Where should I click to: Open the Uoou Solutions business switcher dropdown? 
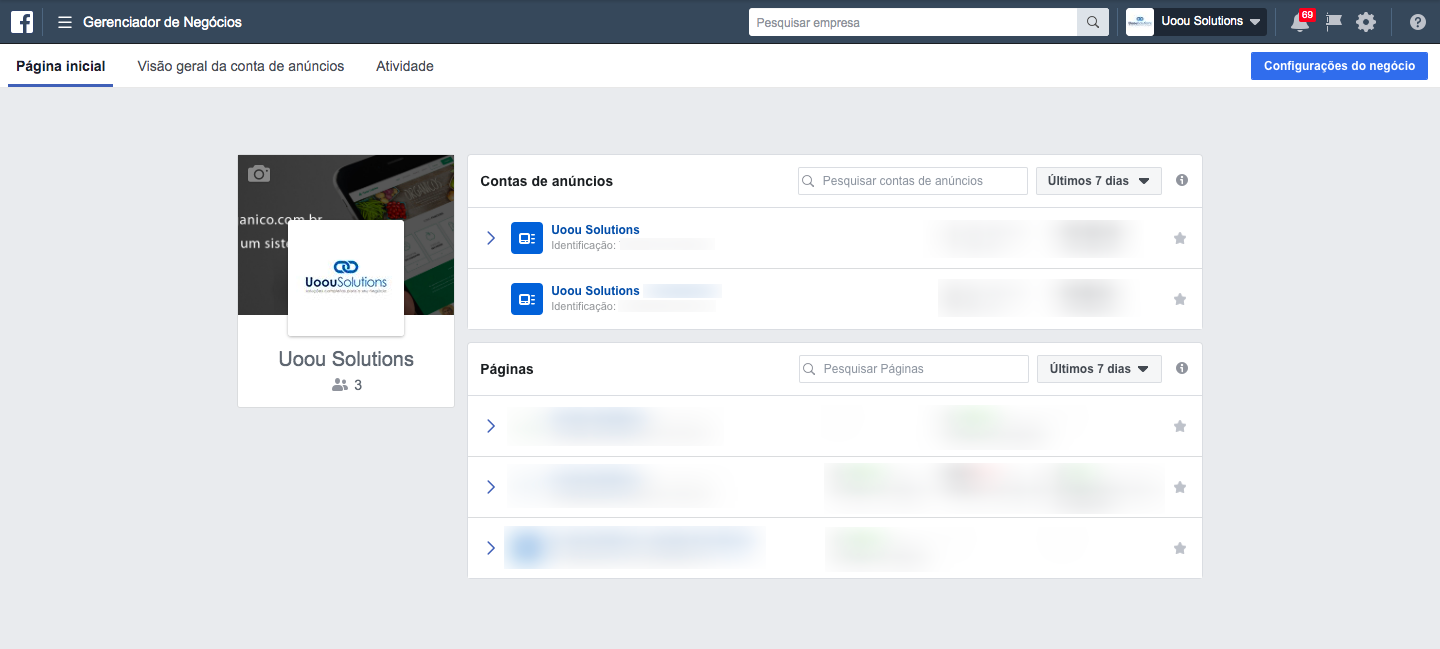click(x=1196, y=22)
